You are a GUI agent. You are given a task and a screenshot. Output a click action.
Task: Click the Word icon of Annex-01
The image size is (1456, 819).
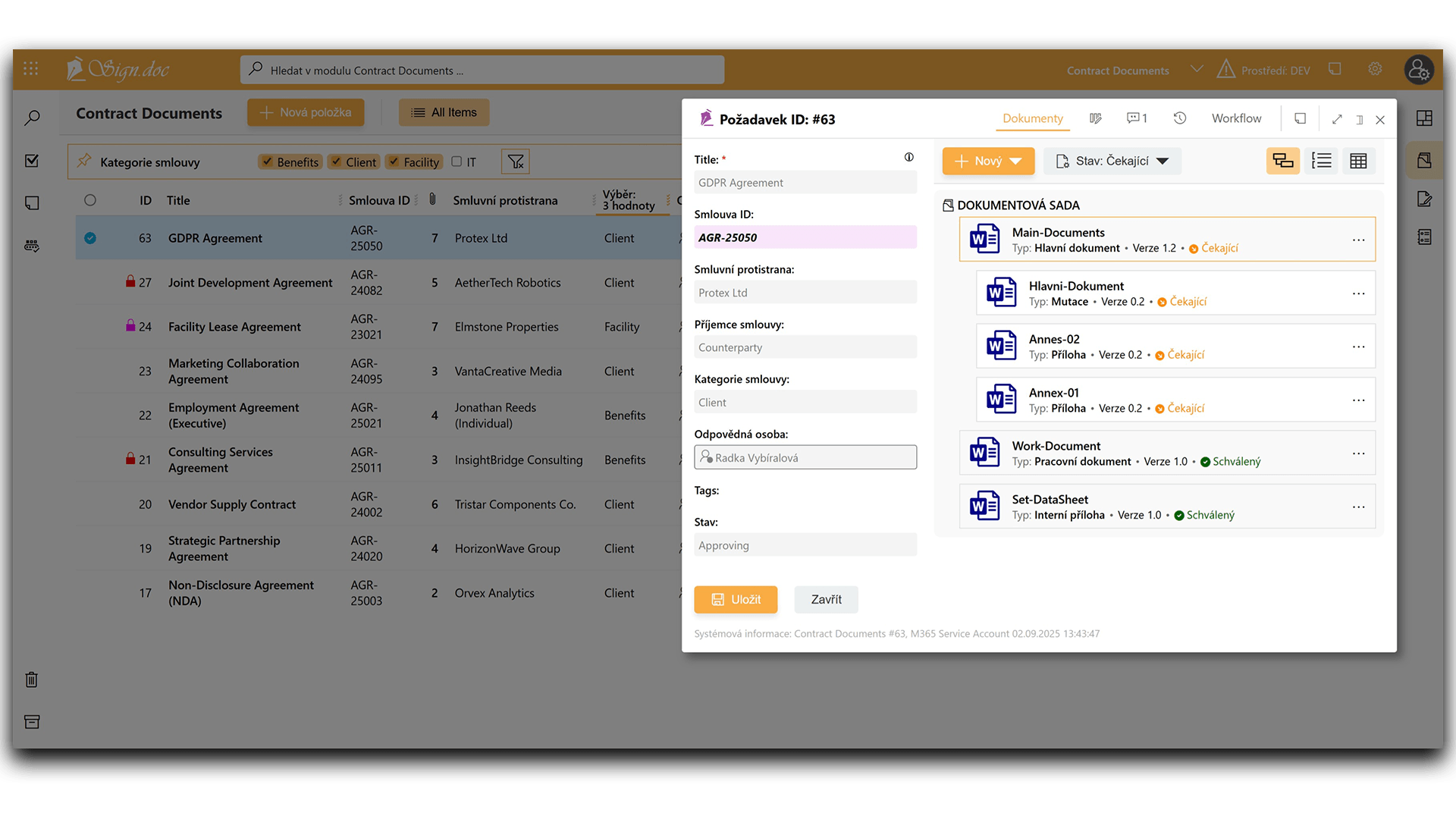click(x=1001, y=400)
